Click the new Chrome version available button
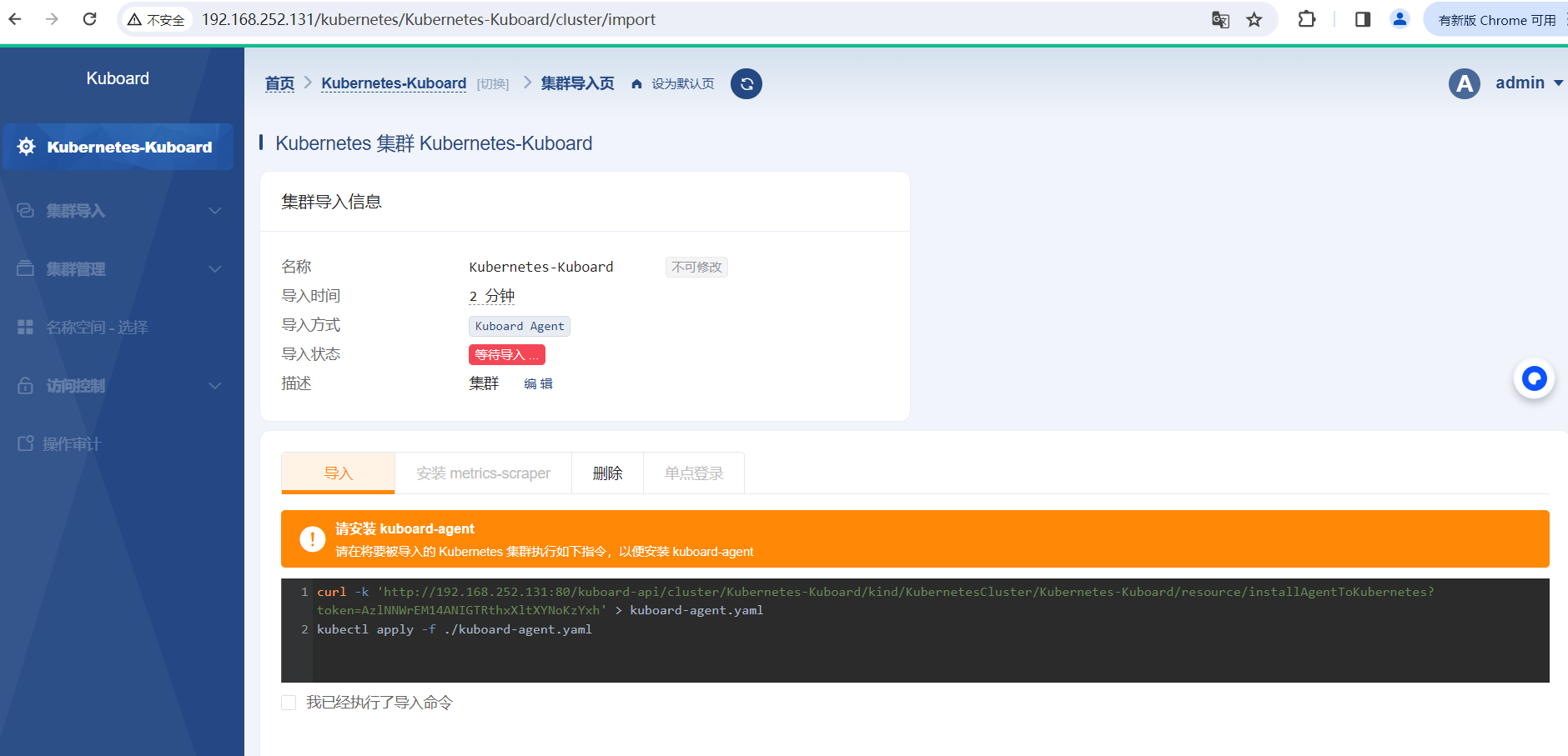 point(1496,20)
